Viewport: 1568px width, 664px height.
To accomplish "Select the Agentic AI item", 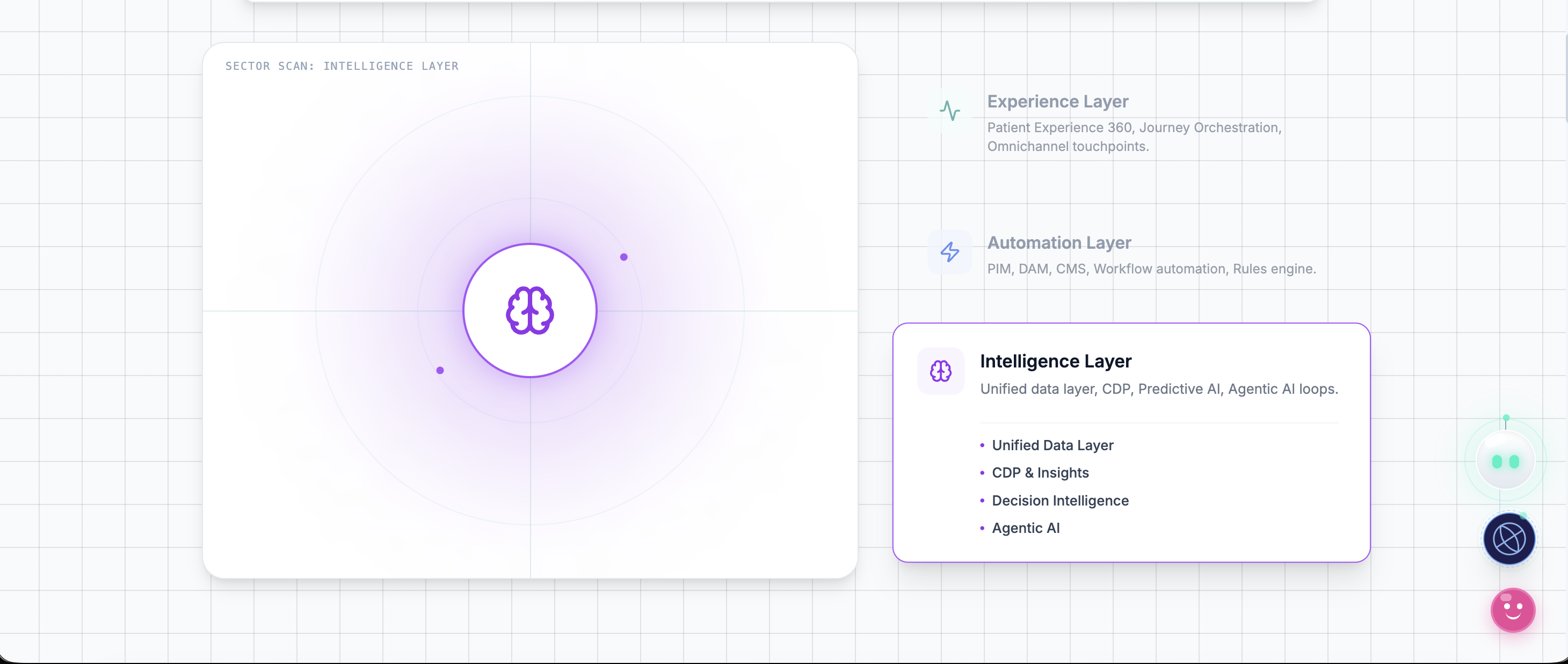I will 1026,528.
